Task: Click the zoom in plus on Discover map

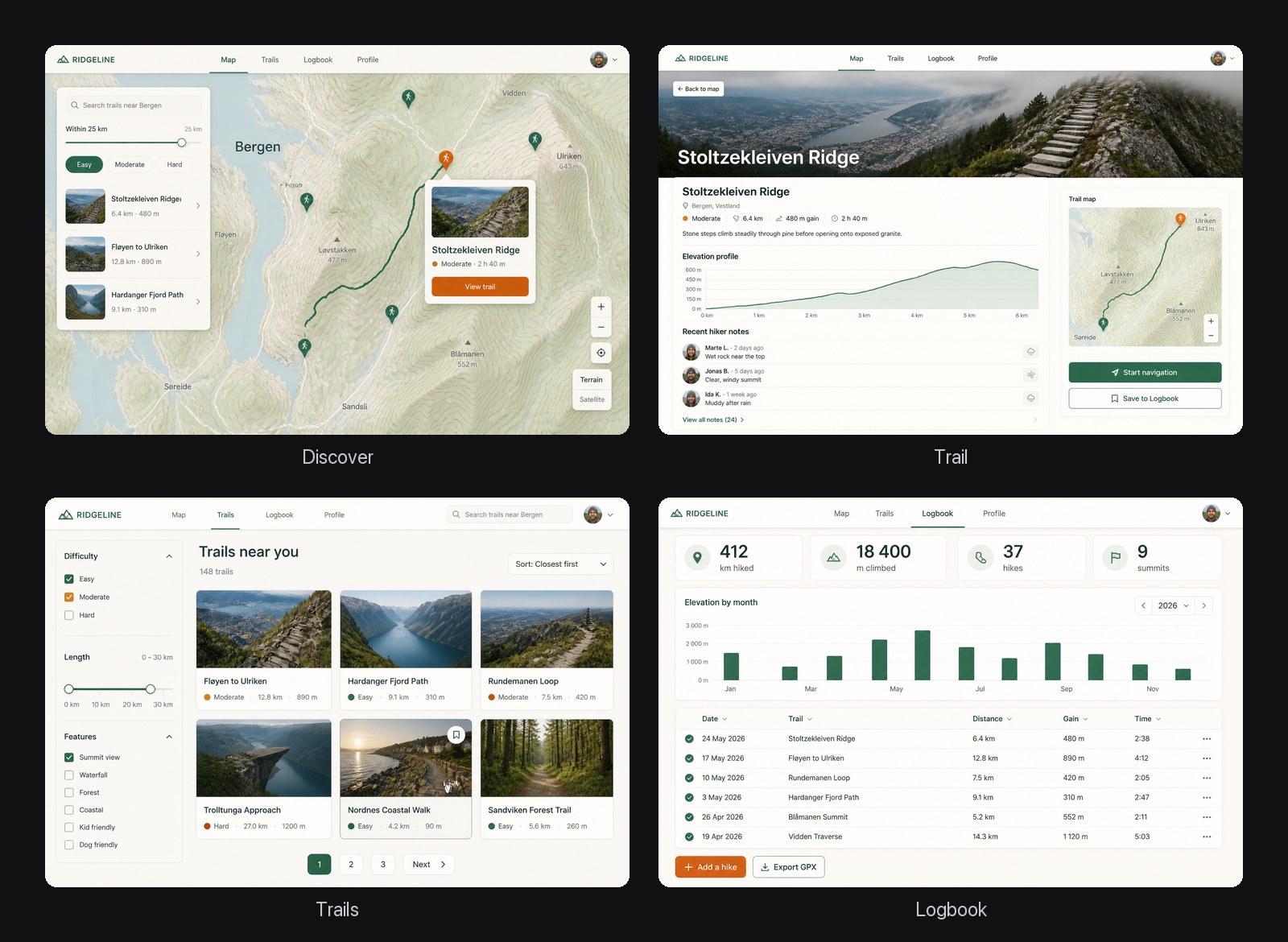Action: click(601, 307)
